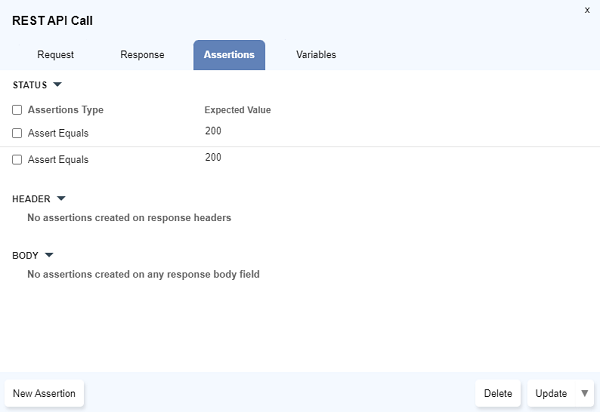This screenshot has width=600, height=412.
Task: Click the first row's expected value 200
Action: coord(213,131)
